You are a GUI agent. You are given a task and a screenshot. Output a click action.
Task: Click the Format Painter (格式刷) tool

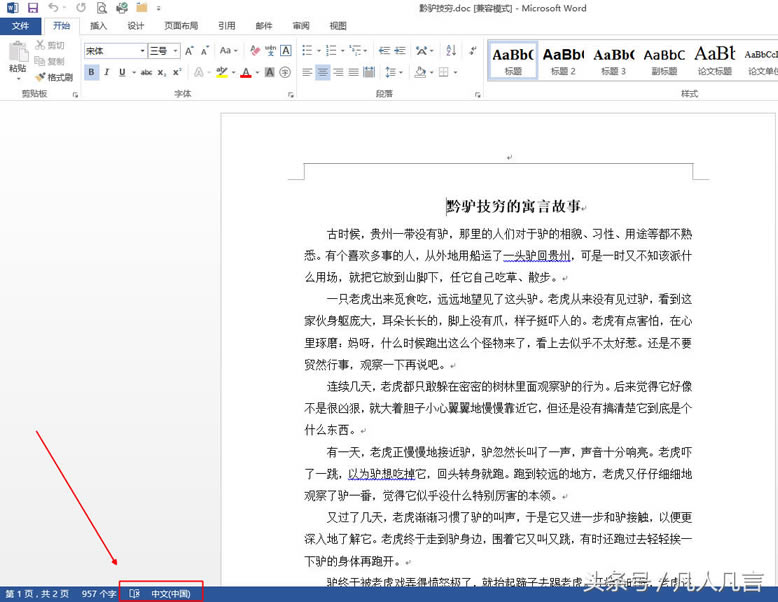(x=53, y=77)
